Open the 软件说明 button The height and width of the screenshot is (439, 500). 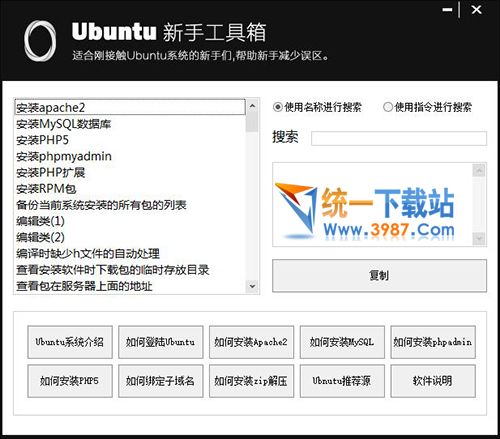tap(433, 381)
